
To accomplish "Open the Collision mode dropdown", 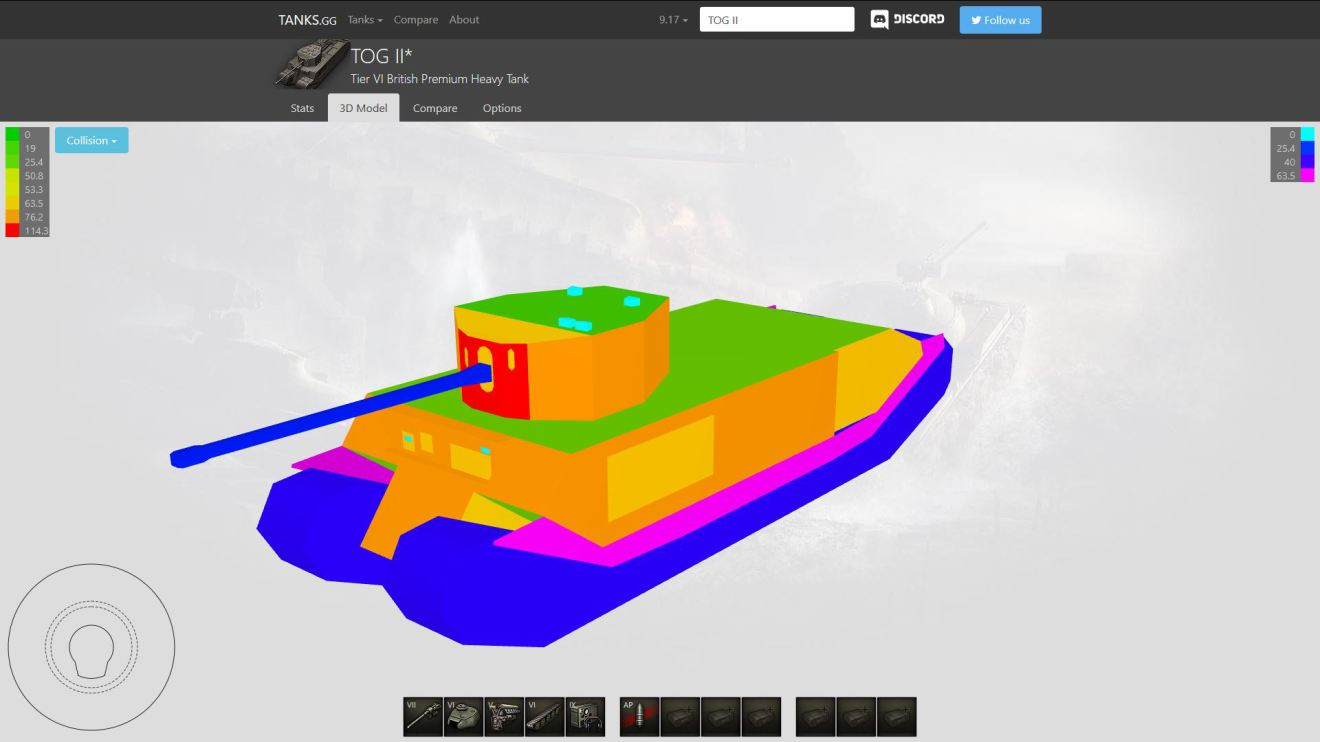I will (91, 141).
